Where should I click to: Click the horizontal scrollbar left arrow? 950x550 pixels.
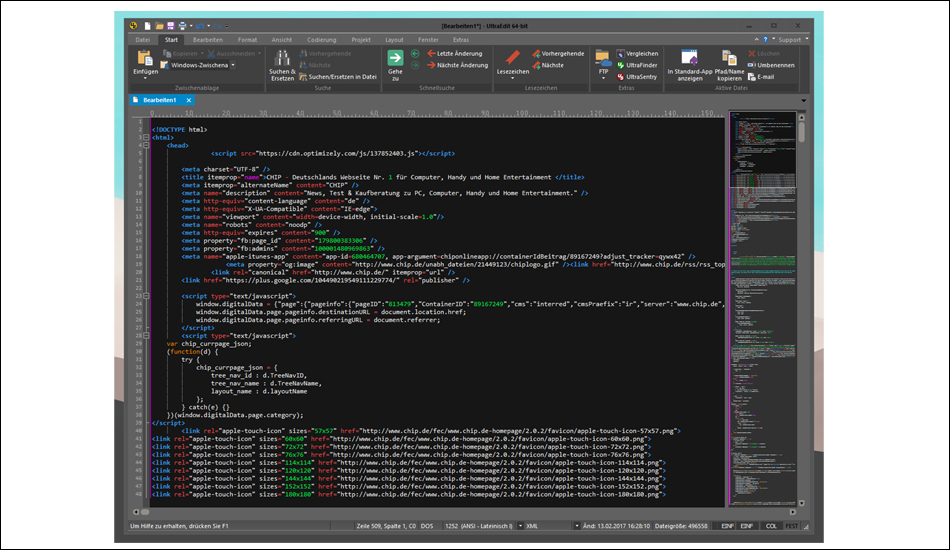(x=136, y=512)
